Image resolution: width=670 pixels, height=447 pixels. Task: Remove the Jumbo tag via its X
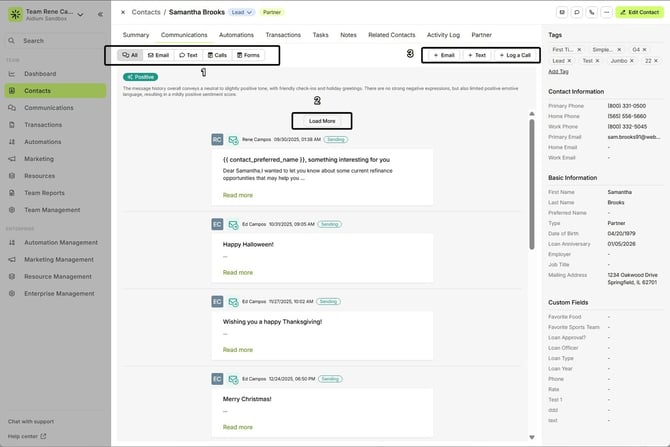(632, 61)
